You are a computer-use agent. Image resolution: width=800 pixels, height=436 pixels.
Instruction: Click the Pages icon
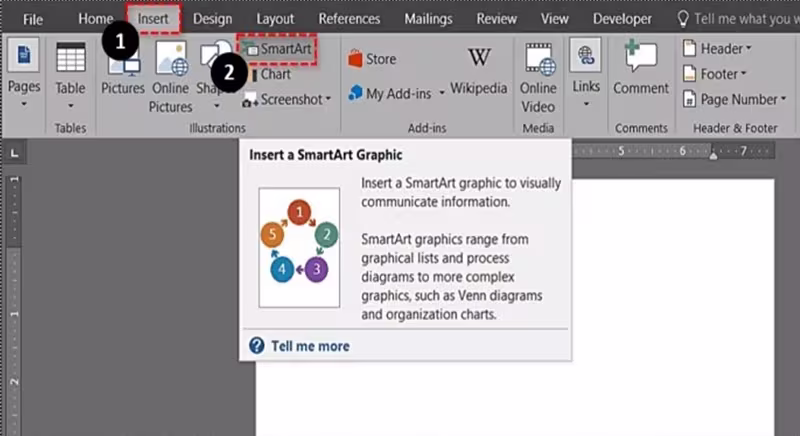(x=23, y=55)
